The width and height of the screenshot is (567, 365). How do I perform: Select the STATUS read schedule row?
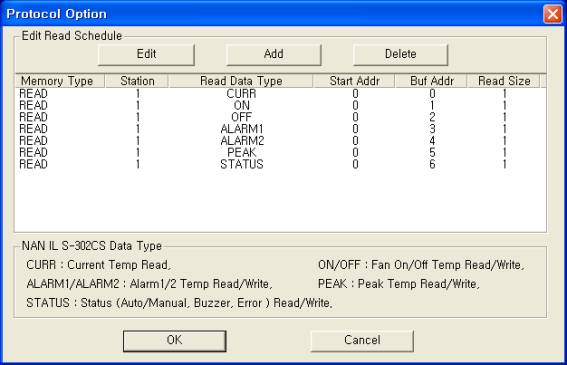tap(280, 164)
